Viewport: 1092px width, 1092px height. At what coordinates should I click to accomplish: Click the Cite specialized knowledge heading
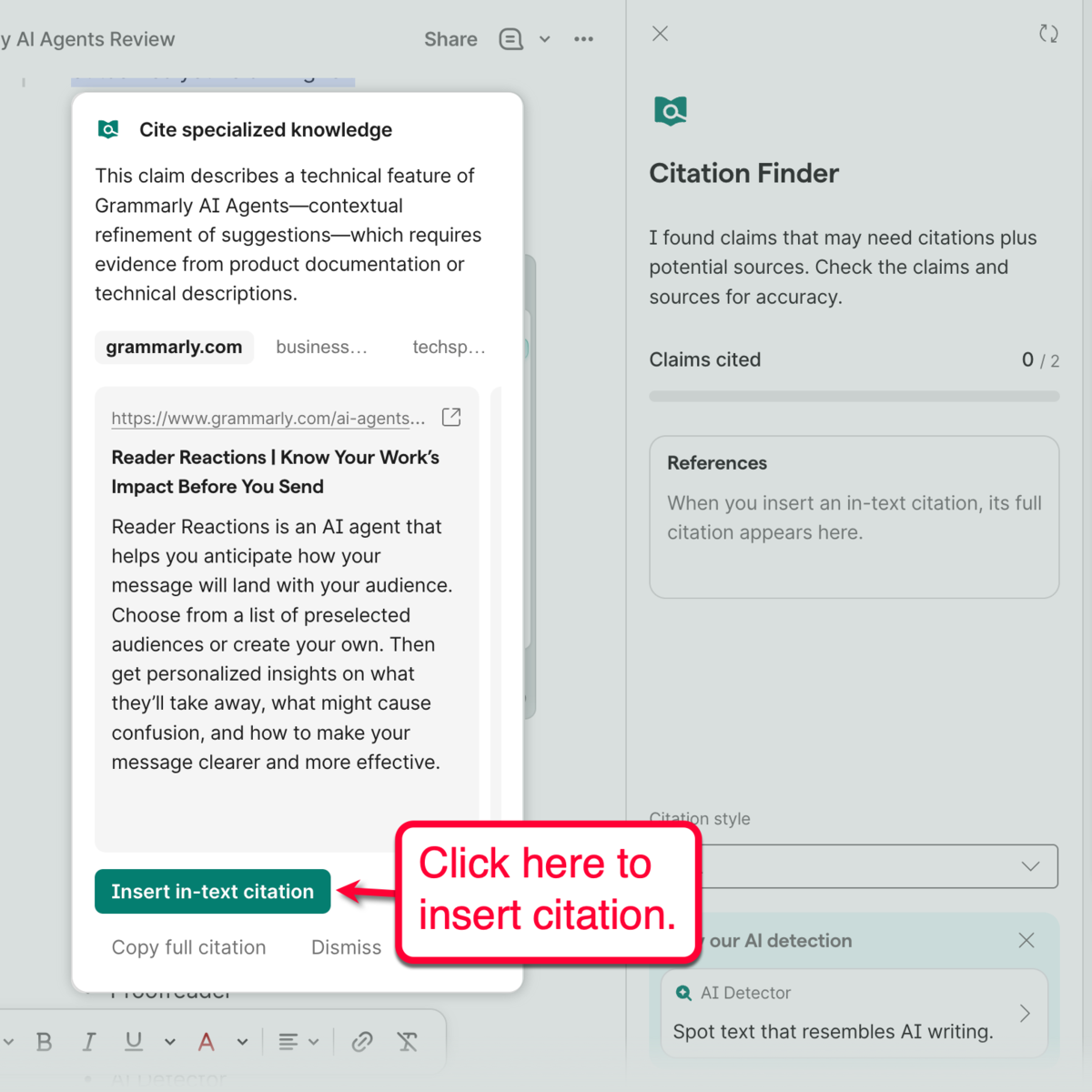266,129
